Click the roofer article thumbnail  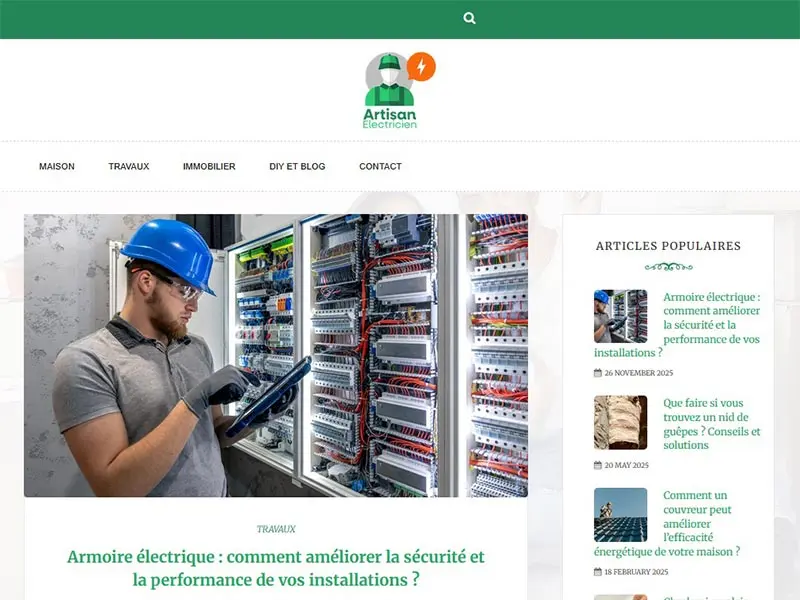[x=620, y=514]
